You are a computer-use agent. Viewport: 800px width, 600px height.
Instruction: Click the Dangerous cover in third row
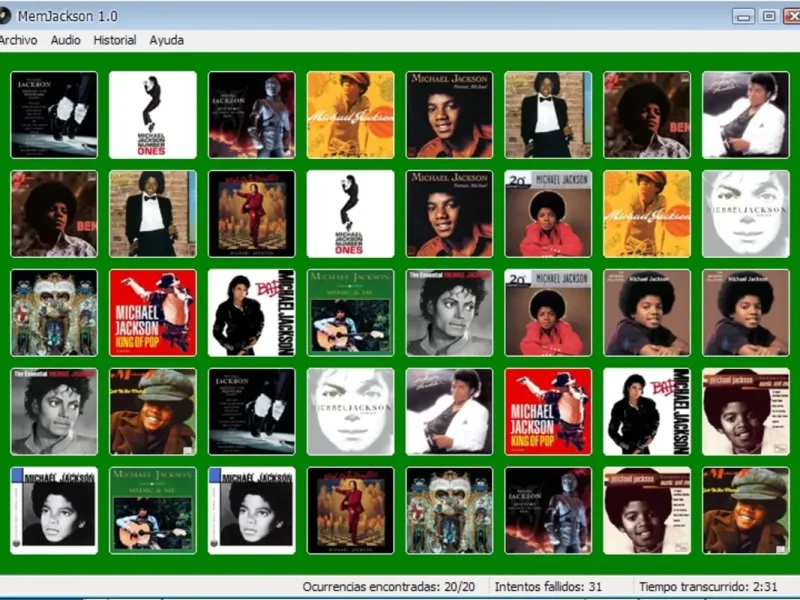[54, 313]
